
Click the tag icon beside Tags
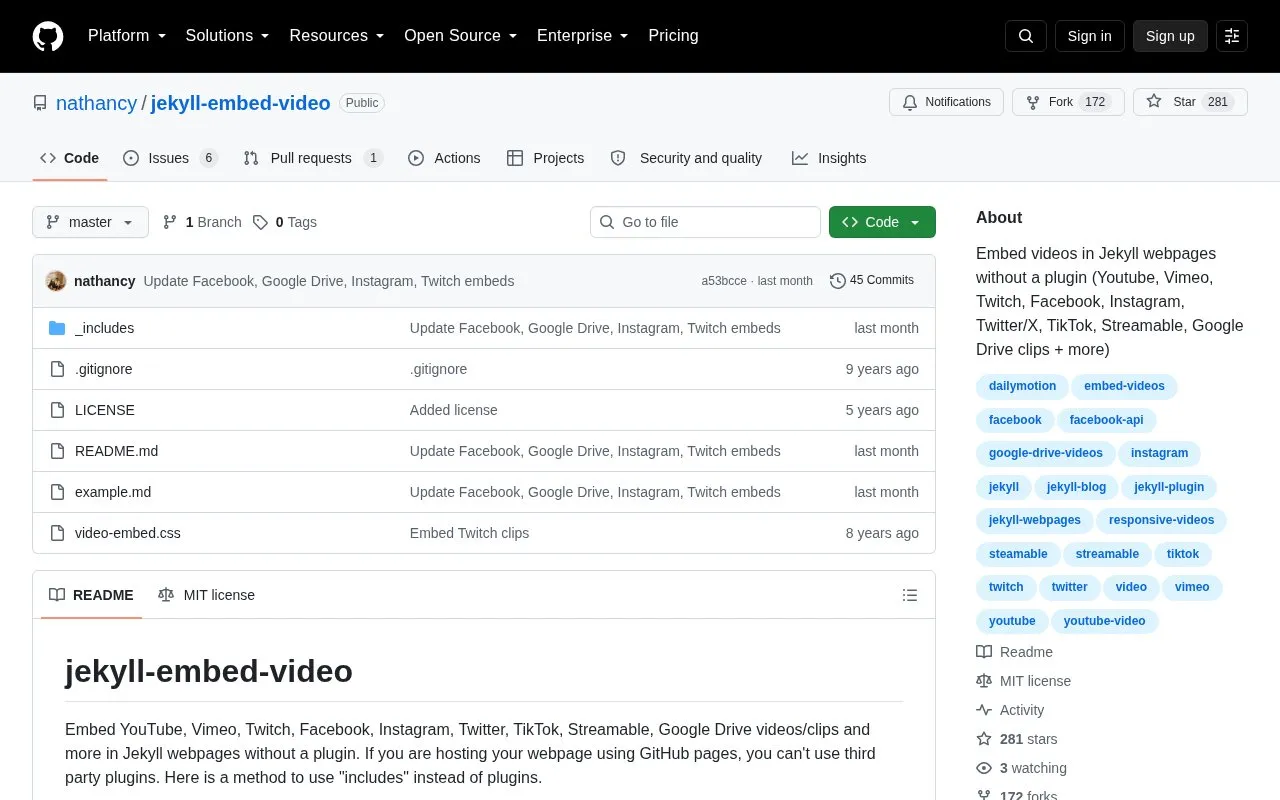point(261,222)
